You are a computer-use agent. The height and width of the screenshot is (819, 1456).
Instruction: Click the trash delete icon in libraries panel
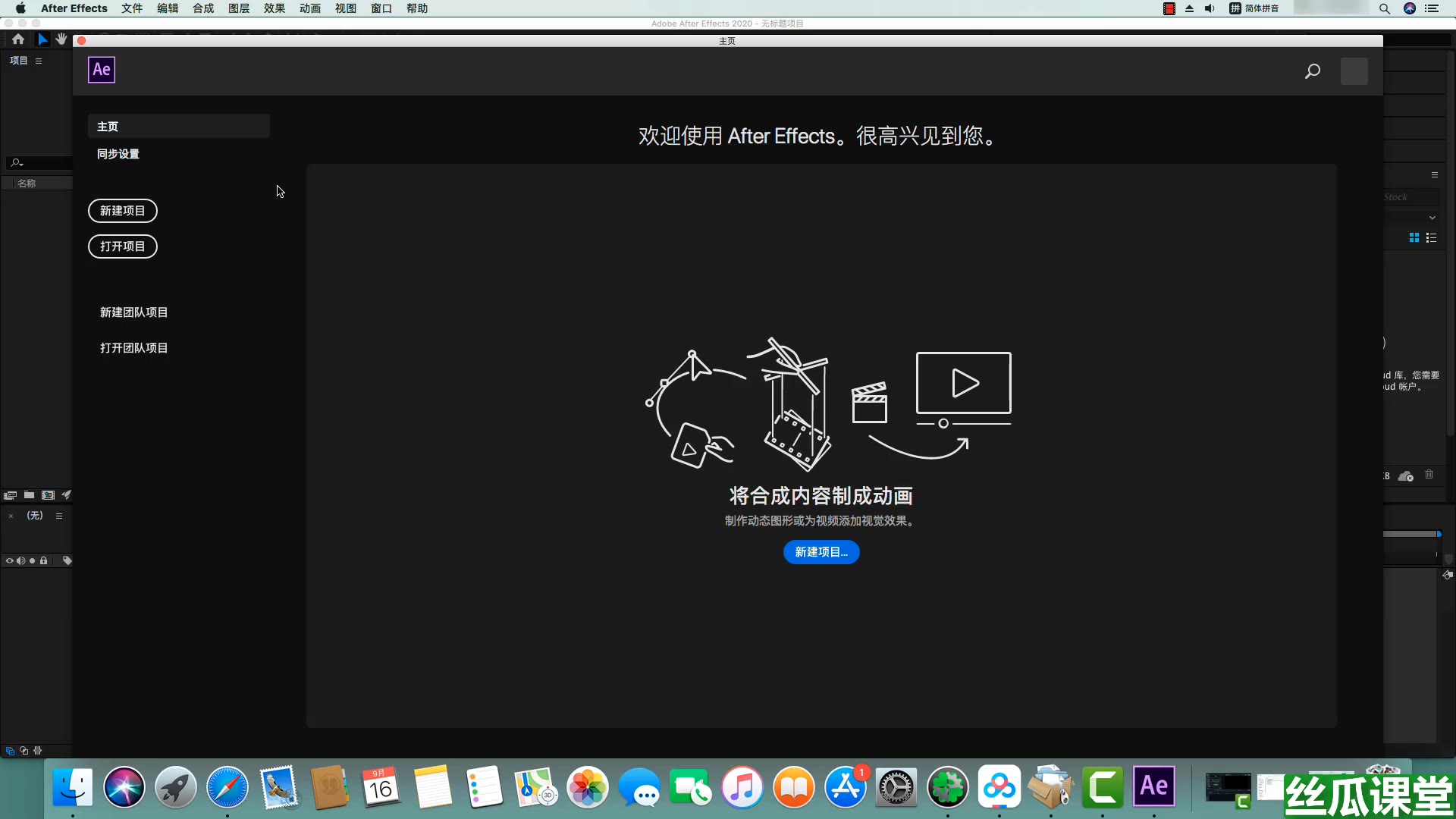[x=1429, y=475]
